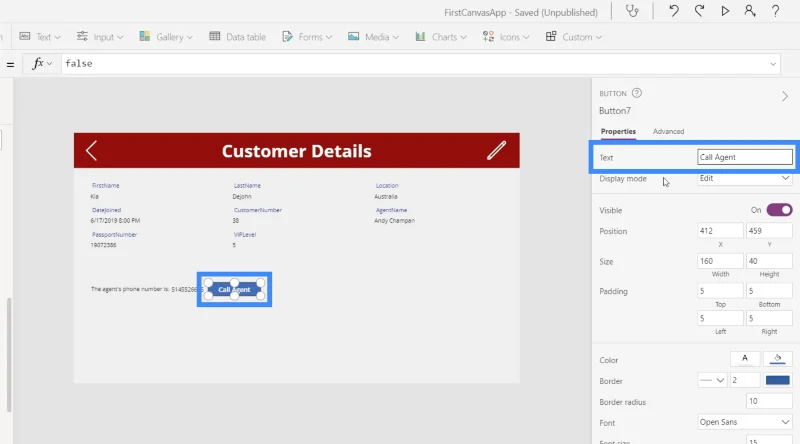Click the back arrow in Customer Details header
Screen dimensions: 800x444
[91, 151]
